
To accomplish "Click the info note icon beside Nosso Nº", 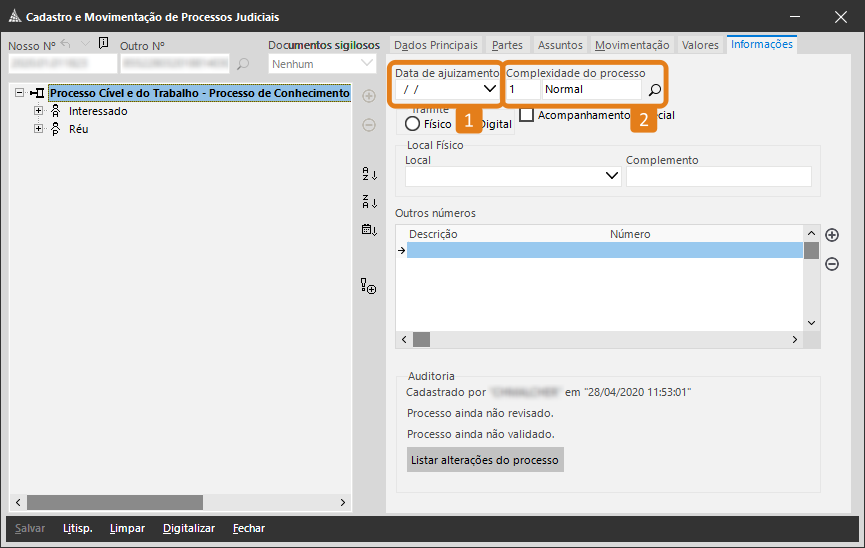I will pos(104,43).
